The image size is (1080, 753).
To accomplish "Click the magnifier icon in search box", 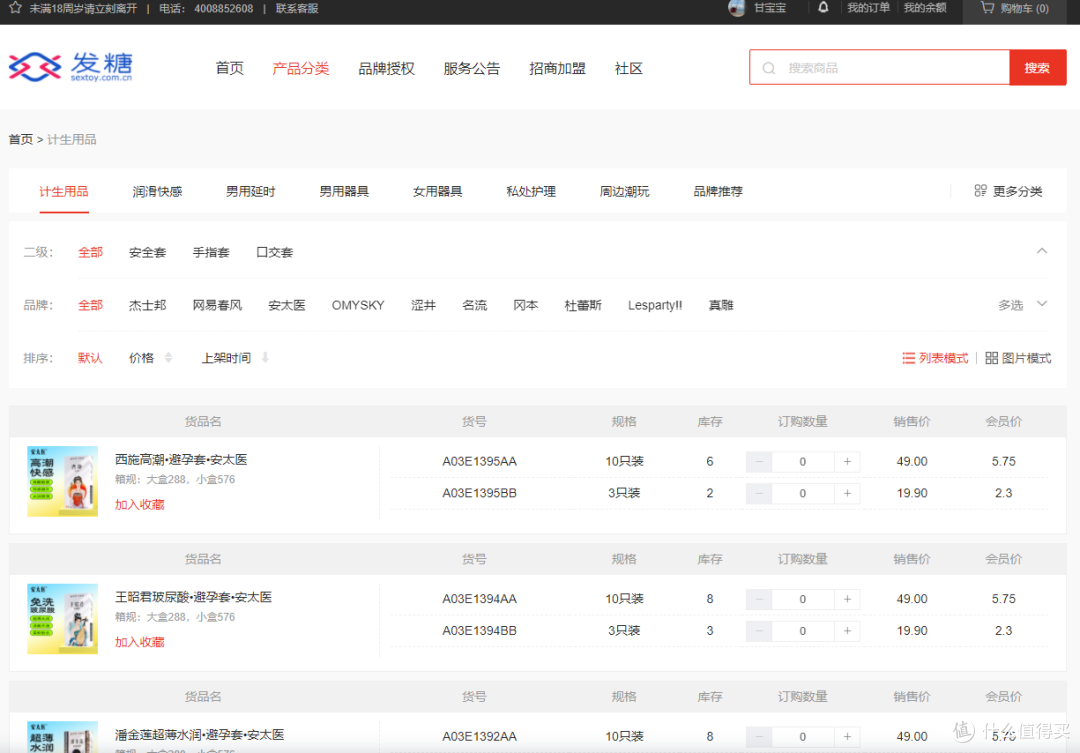I will [x=769, y=68].
